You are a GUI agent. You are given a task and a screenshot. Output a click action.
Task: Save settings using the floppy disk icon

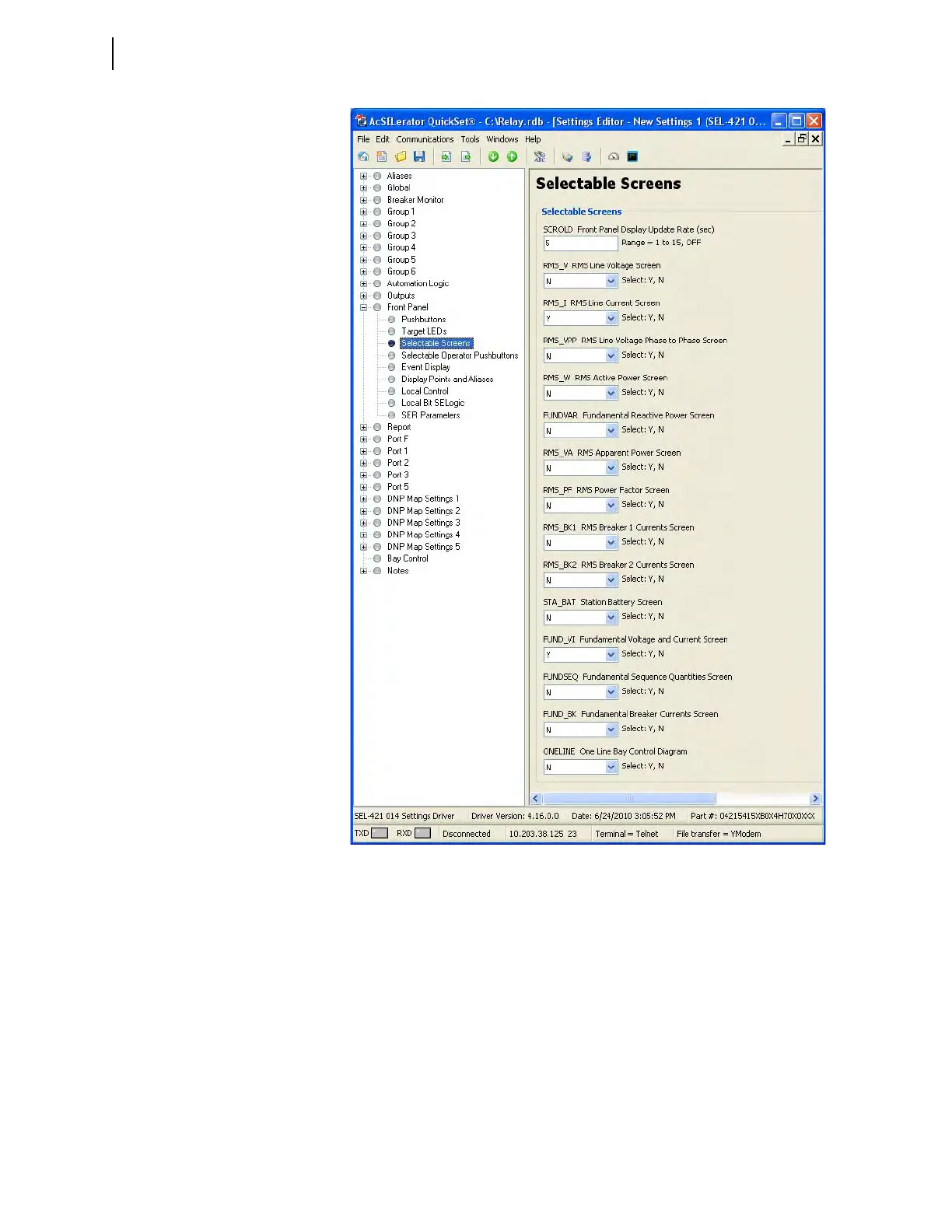pyautogui.click(x=419, y=156)
